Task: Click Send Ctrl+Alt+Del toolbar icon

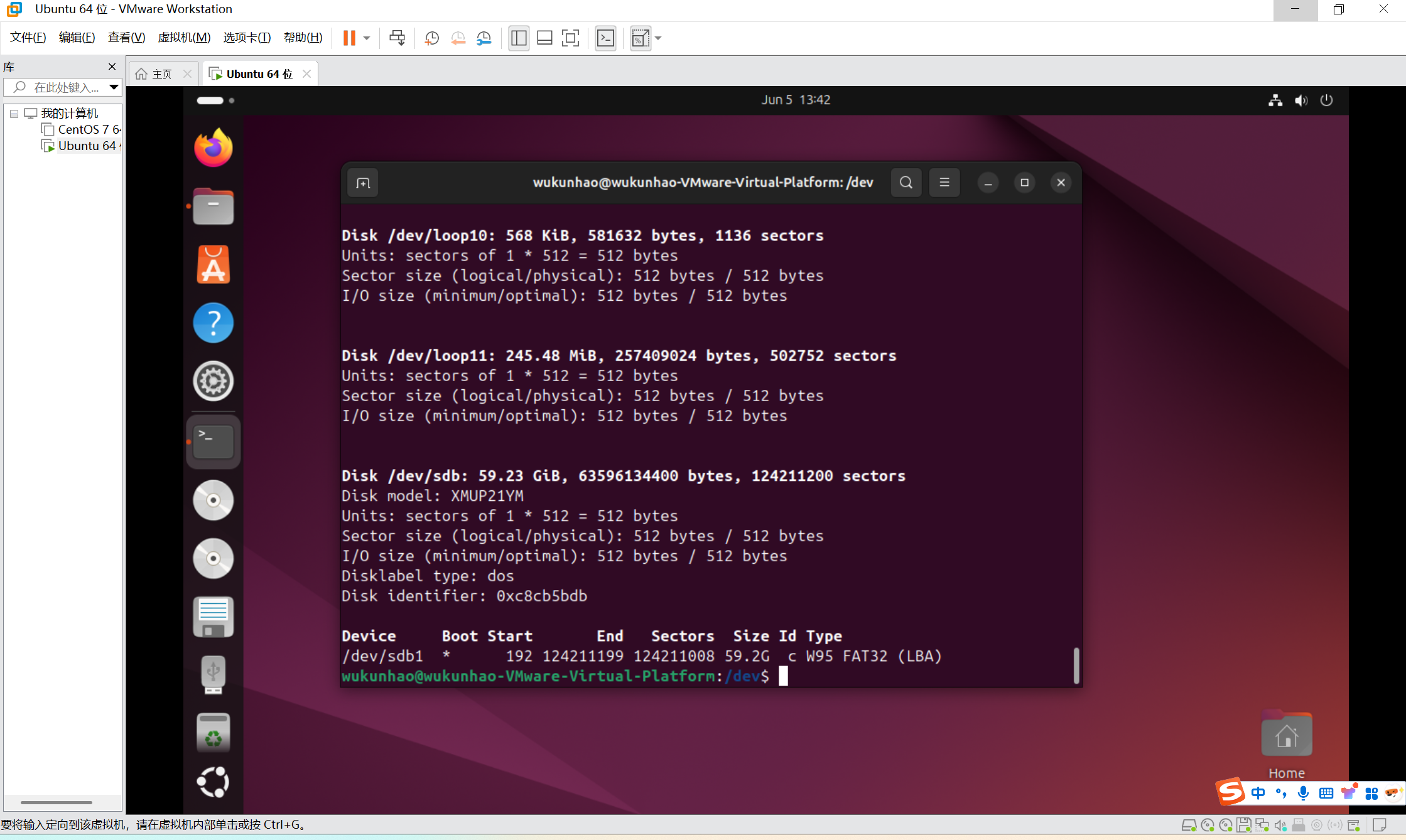Action: 397,38
